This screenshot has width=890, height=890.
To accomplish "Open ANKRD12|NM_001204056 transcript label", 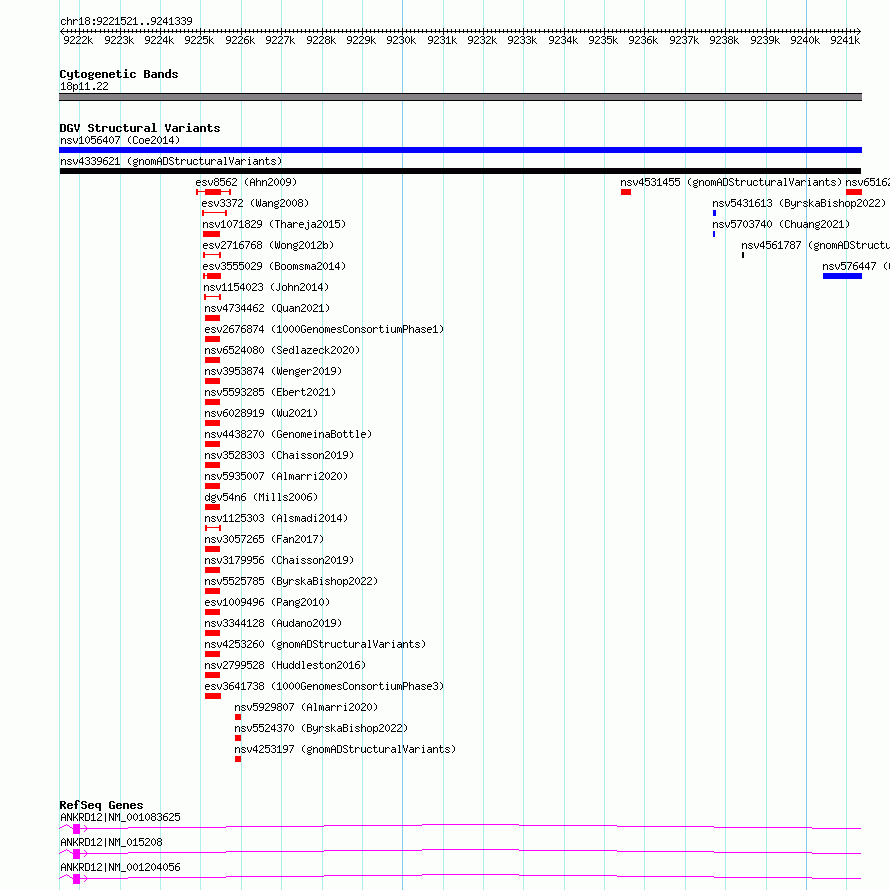I will [x=120, y=867].
